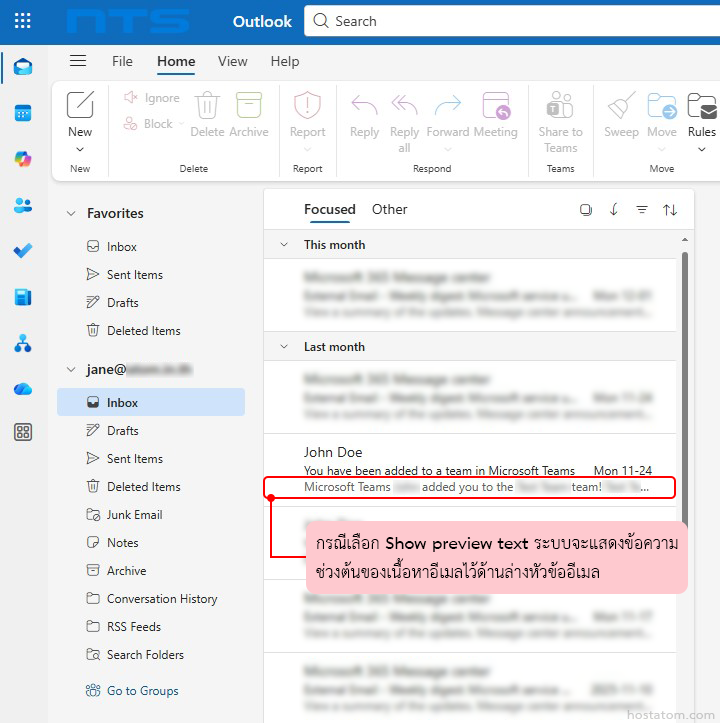
Task: Open To Do checkmark app
Action: point(23,251)
